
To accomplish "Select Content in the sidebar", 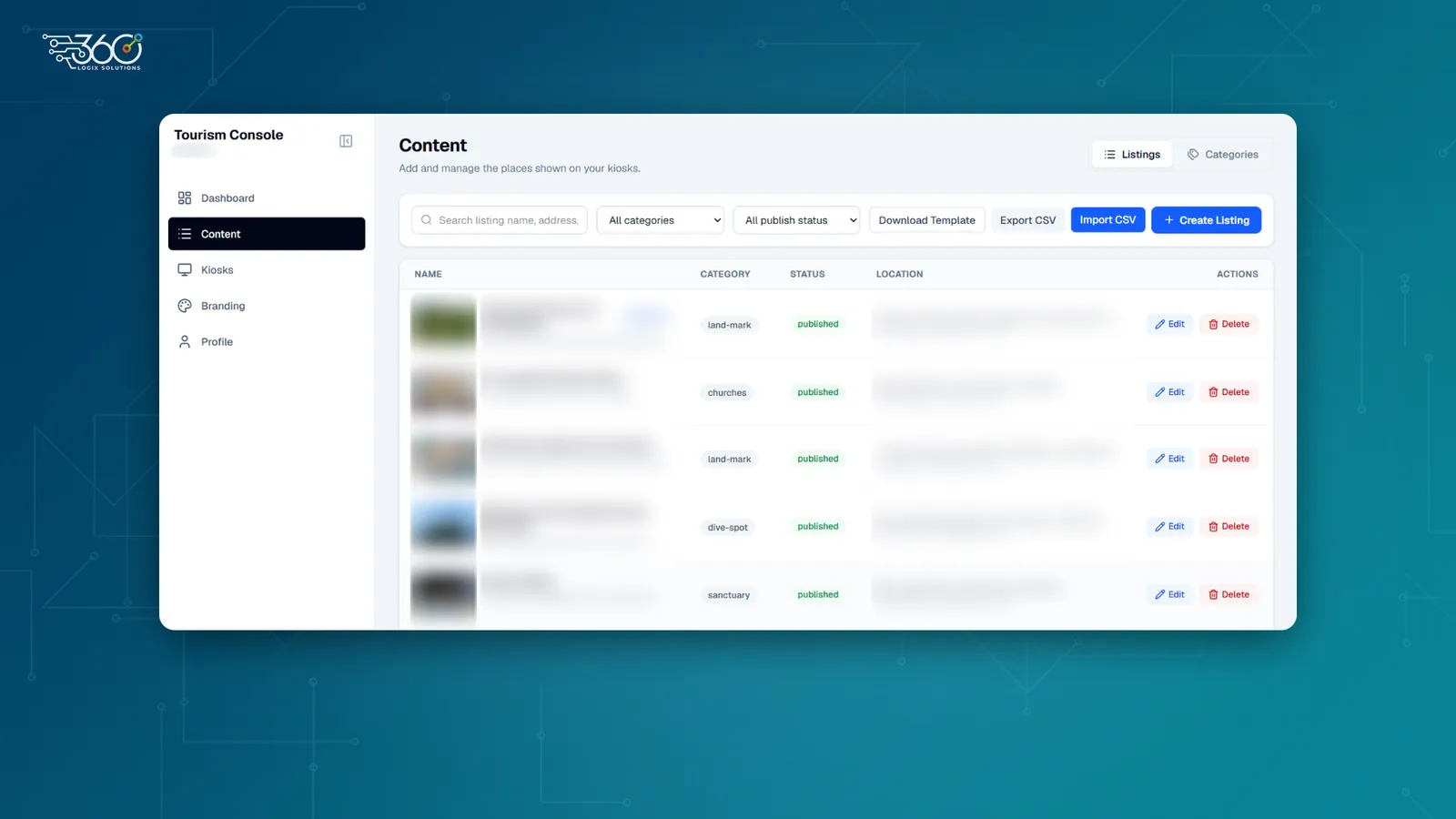I will 267,234.
